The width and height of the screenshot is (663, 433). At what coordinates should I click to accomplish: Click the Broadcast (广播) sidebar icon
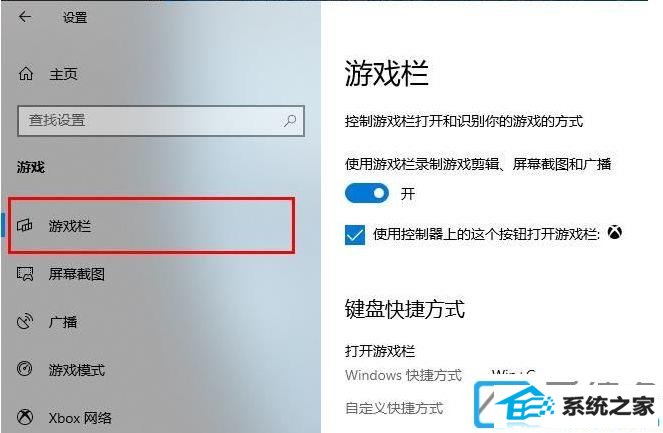[25, 321]
